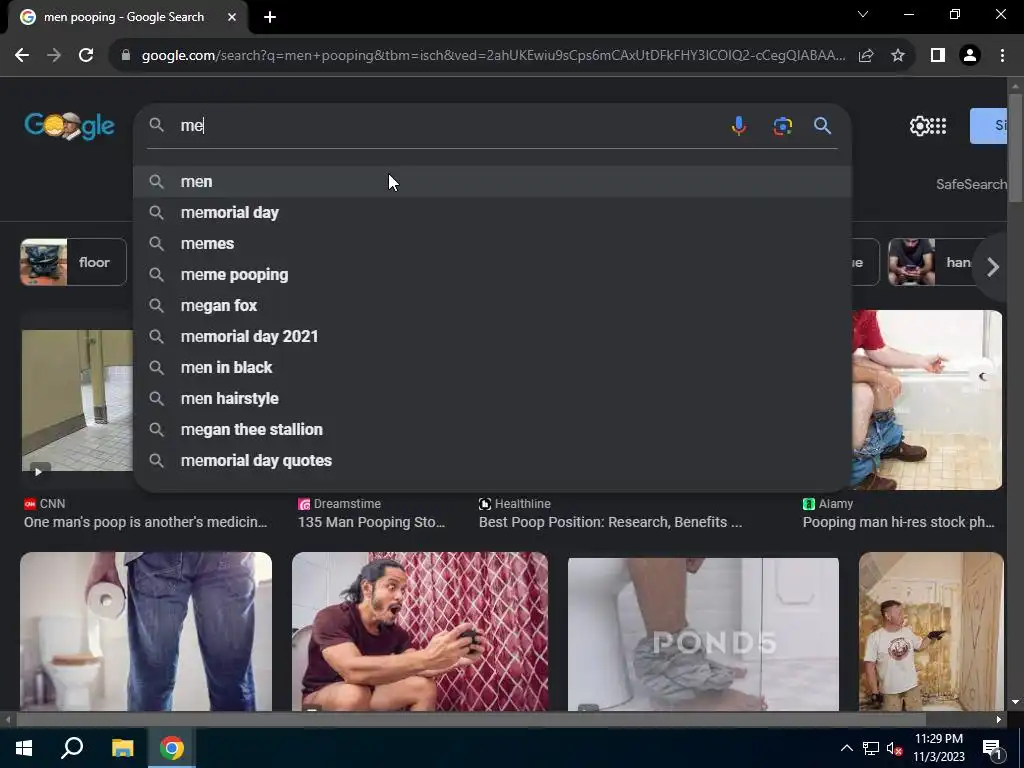Click the vertical scrollbar down arrow

(1015, 702)
